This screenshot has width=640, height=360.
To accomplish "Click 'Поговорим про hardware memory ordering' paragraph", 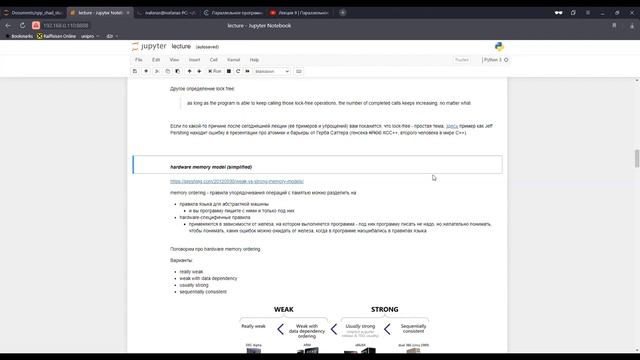I will (215, 249).
